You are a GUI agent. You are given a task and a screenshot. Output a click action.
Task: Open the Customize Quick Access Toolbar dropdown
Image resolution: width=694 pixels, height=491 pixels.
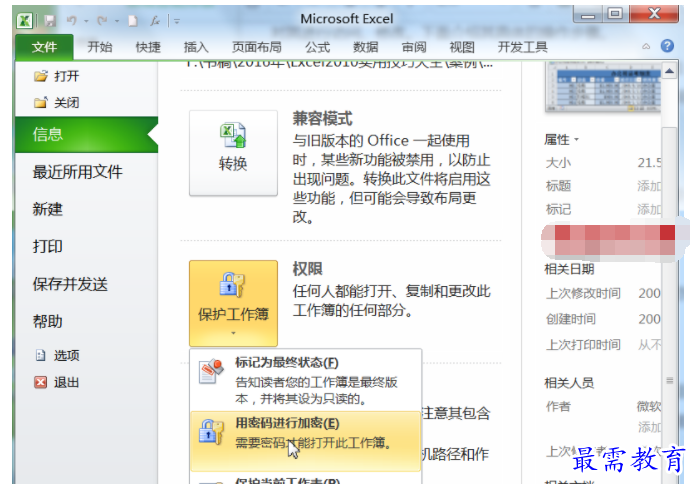pyautogui.click(x=177, y=21)
